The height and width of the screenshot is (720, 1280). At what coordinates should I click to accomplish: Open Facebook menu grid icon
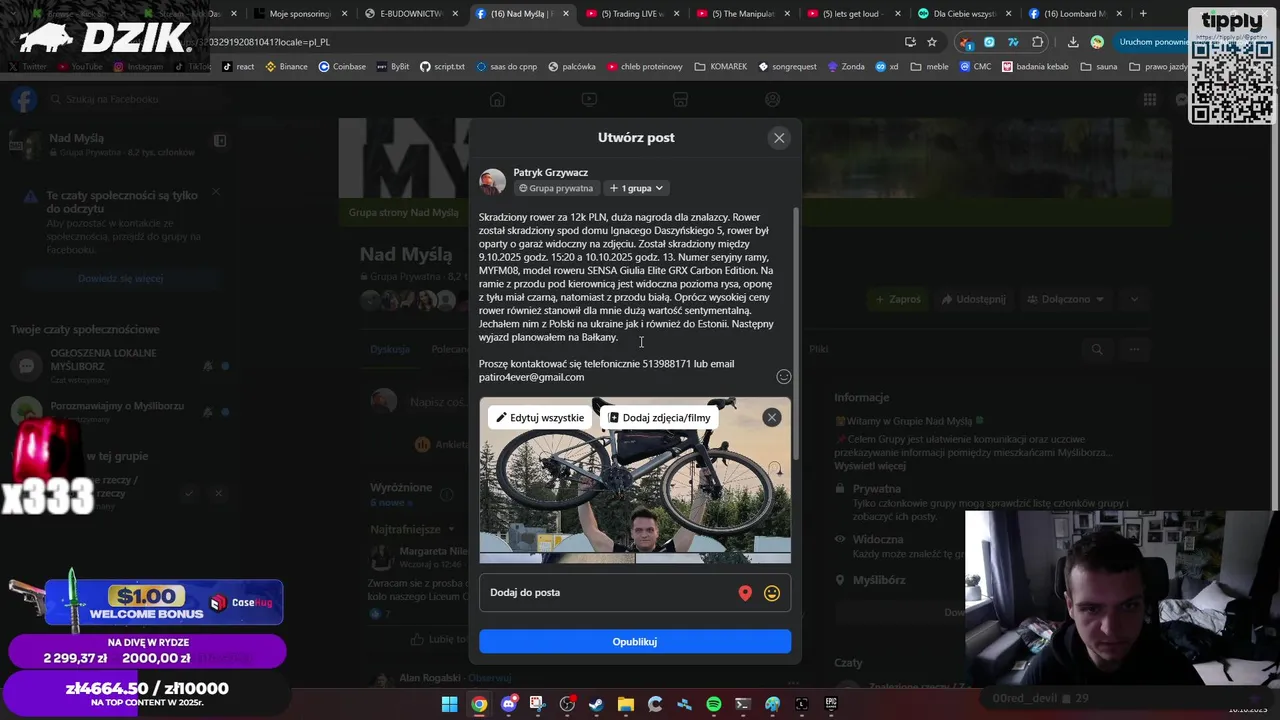(x=1150, y=99)
